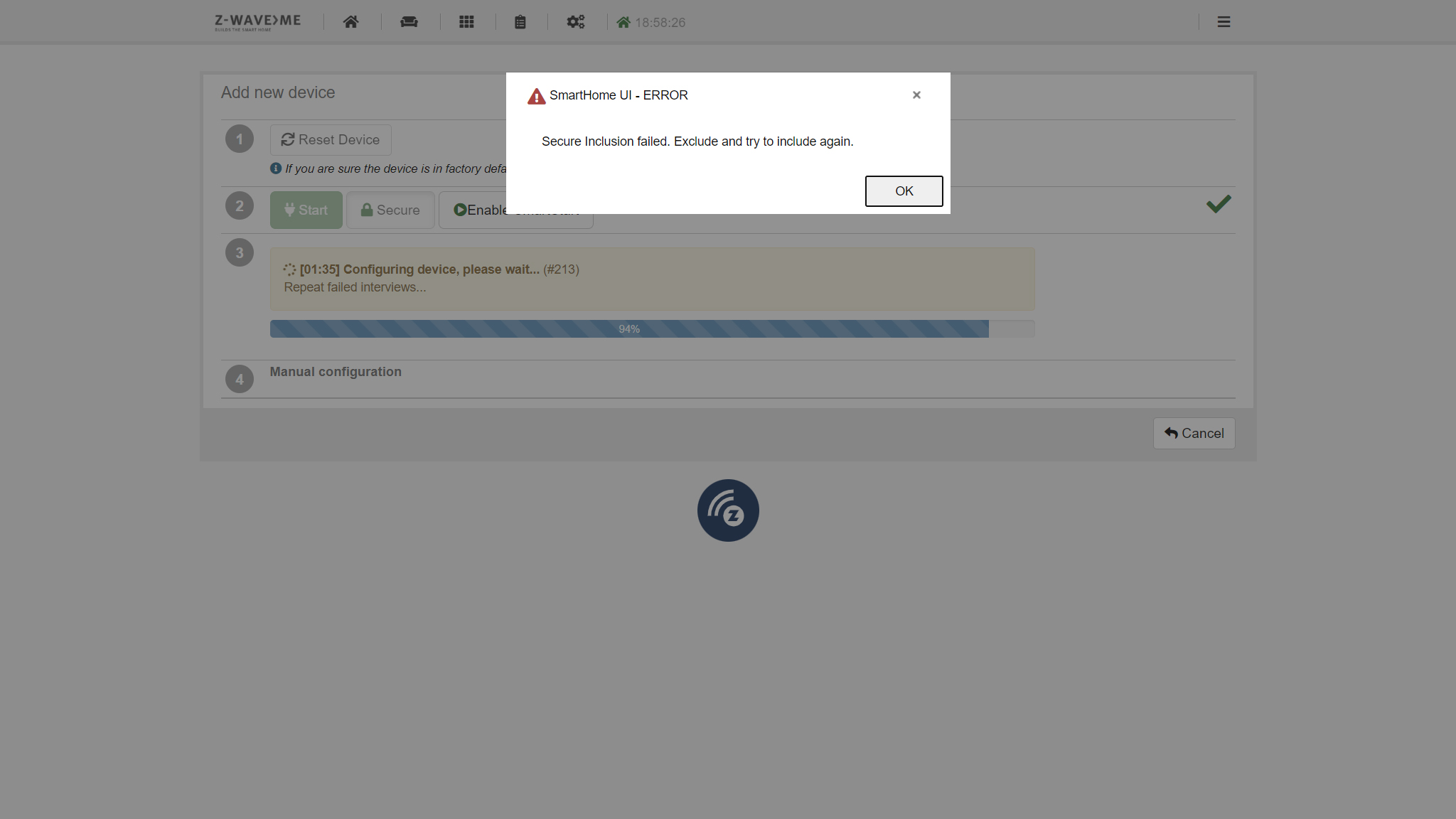
Task: Click the 94% progress bar
Action: click(628, 329)
